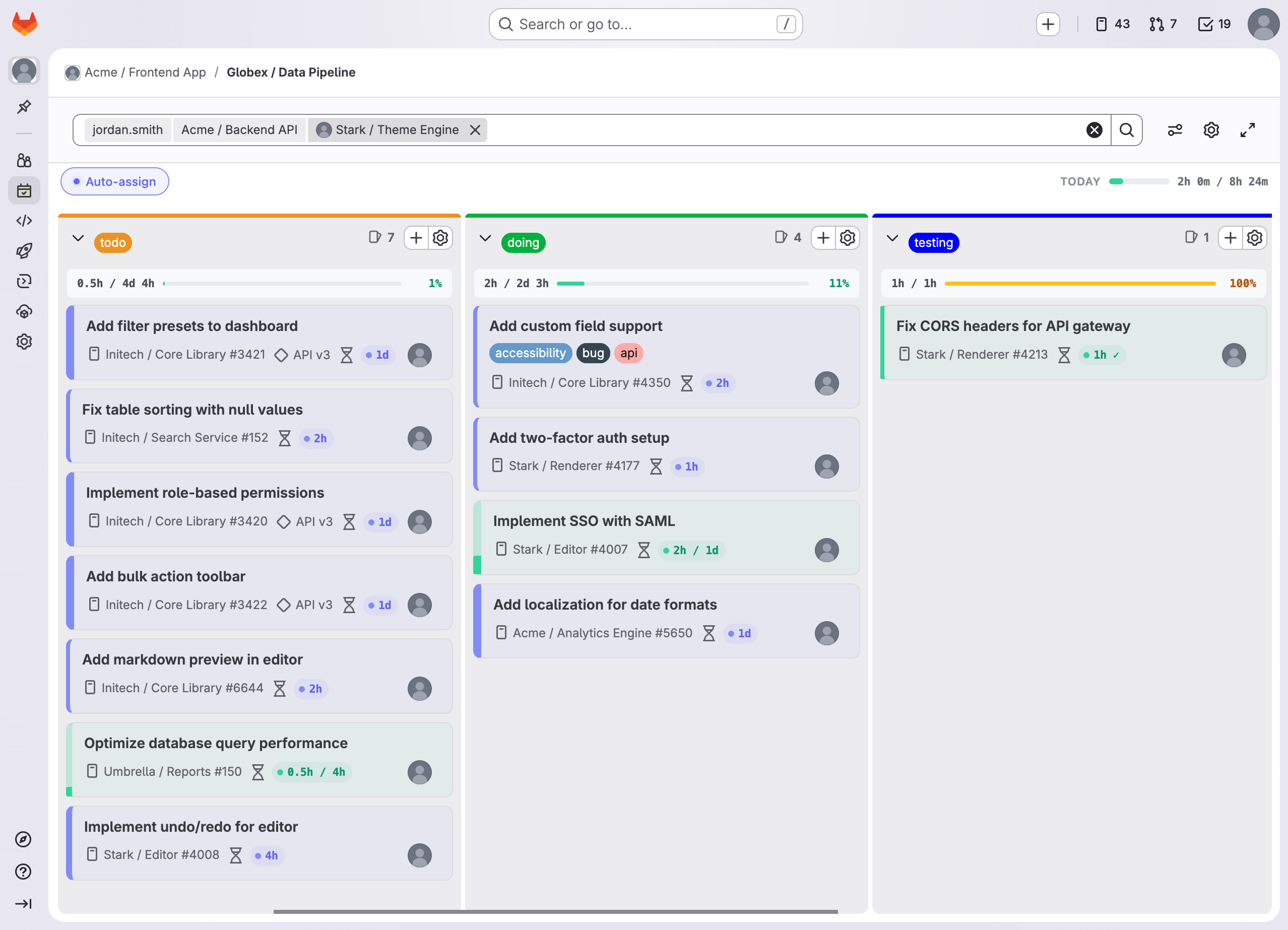The width and height of the screenshot is (1288, 930).
Task: Select the Code icon in the left sidebar
Action: click(x=24, y=220)
